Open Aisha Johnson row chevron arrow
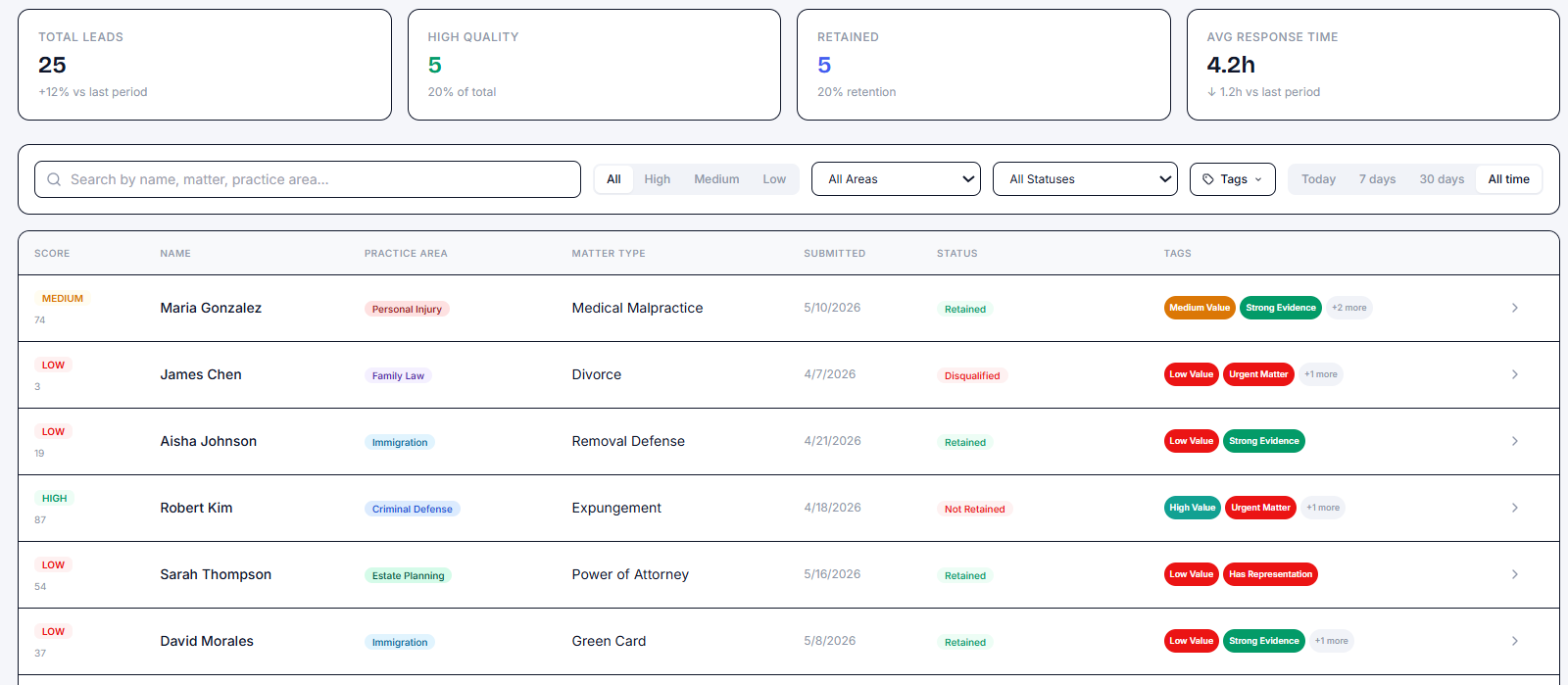The height and width of the screenshot is (685, 1568). [x=1515, y=441]
